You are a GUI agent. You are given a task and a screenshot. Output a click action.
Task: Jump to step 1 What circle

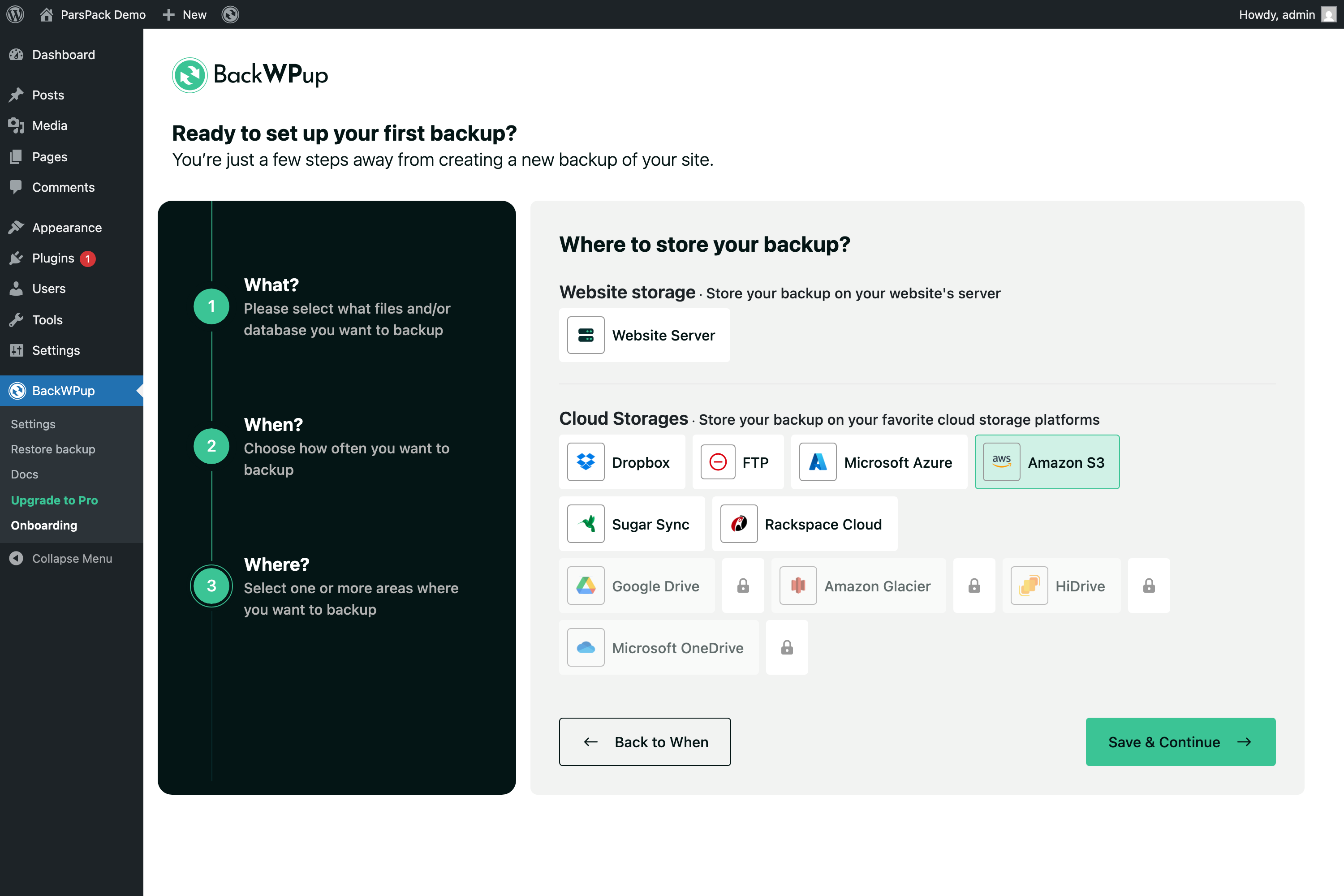coord(211,306)
